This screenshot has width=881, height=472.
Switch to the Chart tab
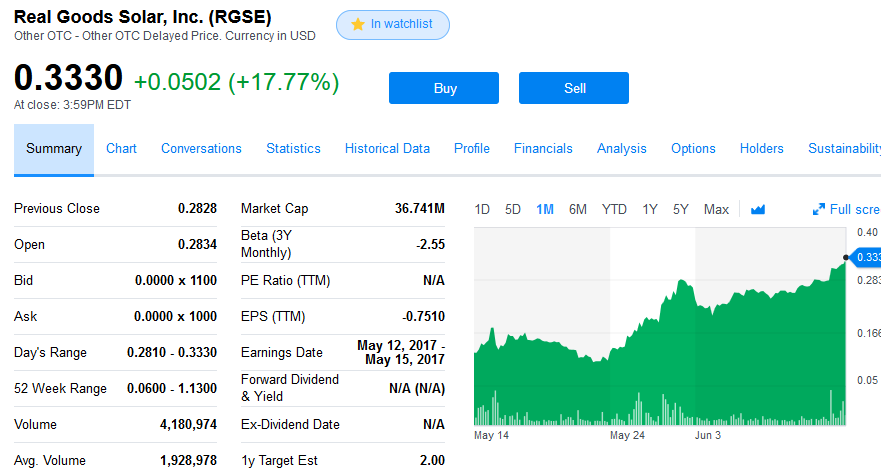click(121, 149)
